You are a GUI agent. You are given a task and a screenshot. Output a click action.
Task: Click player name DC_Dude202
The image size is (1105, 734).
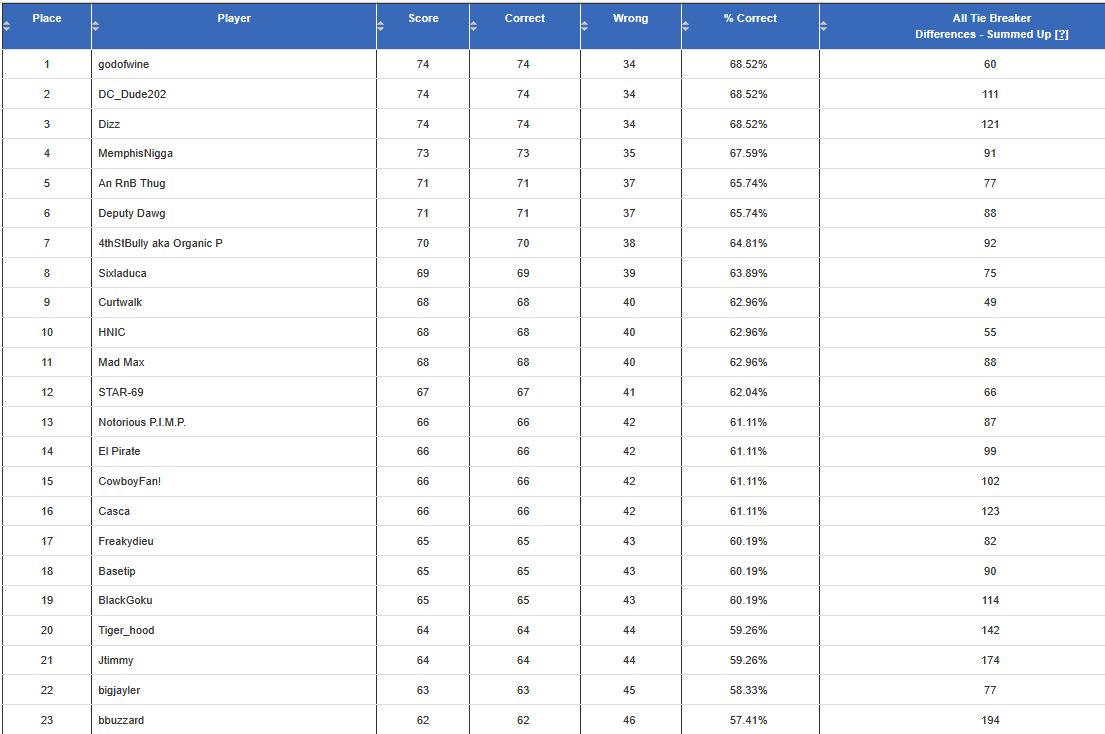click(x=130, y=94)
